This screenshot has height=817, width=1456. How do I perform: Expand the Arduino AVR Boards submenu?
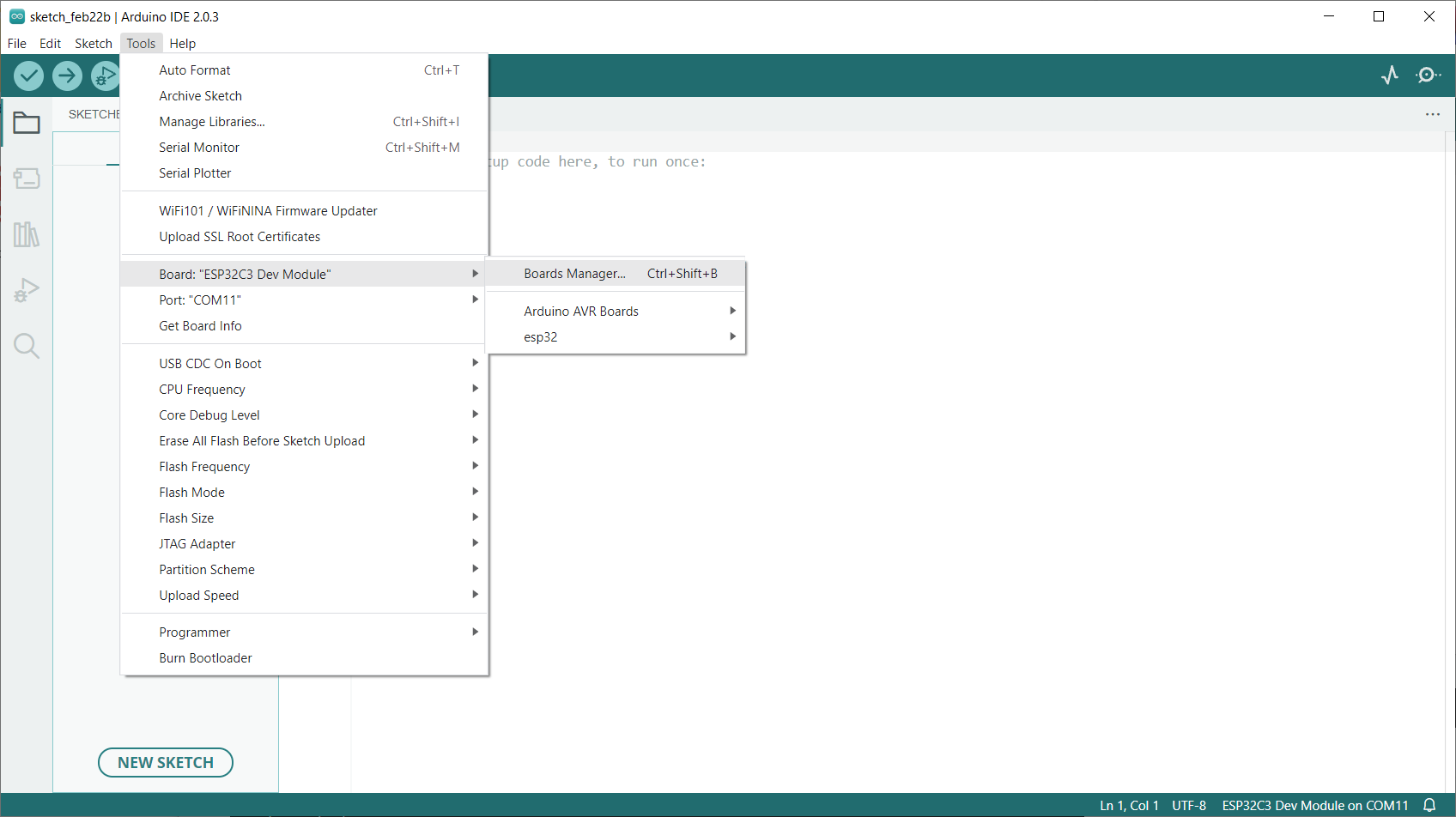[x=616, y=312]
